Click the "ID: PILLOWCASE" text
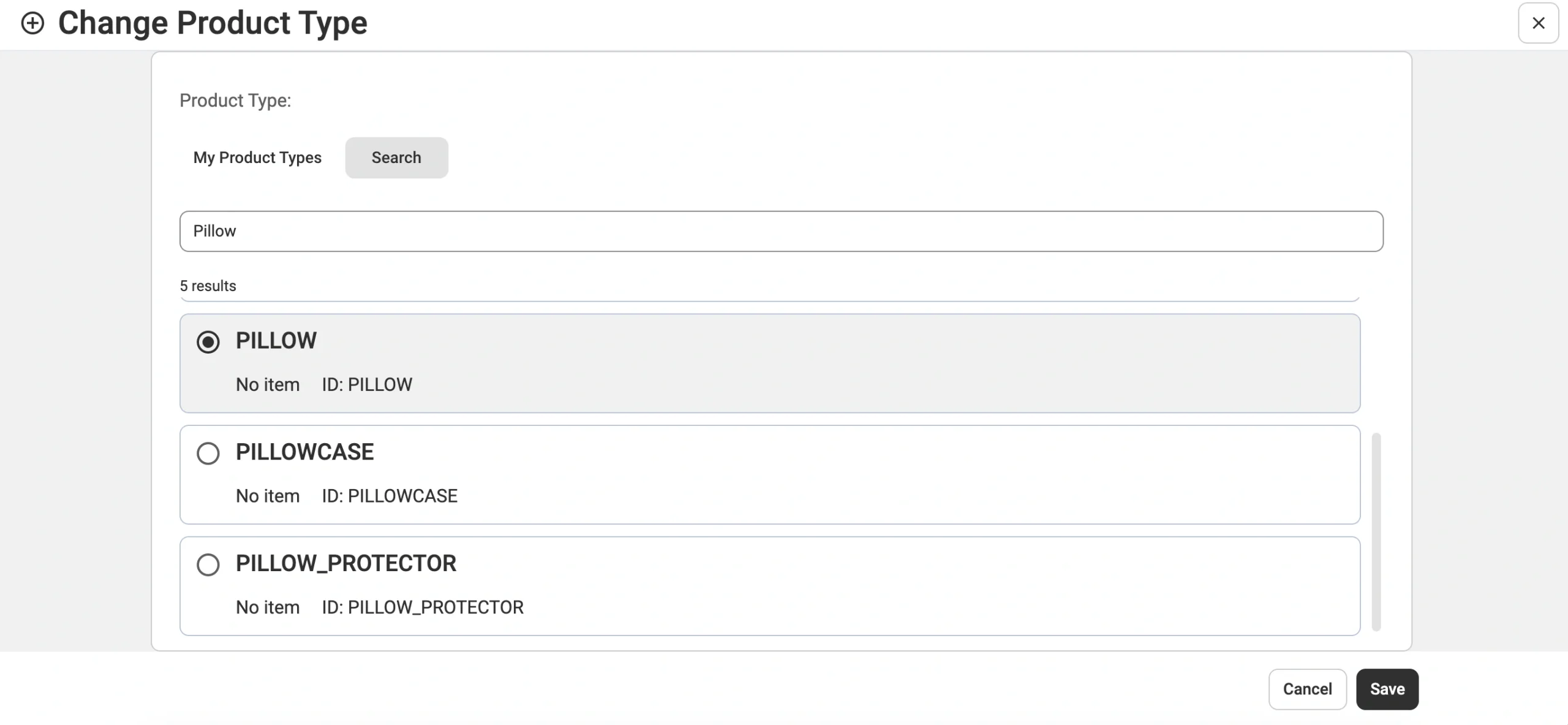Viewport: 1568px width, 725px height. pyautogui.click(x=390, y=496)
